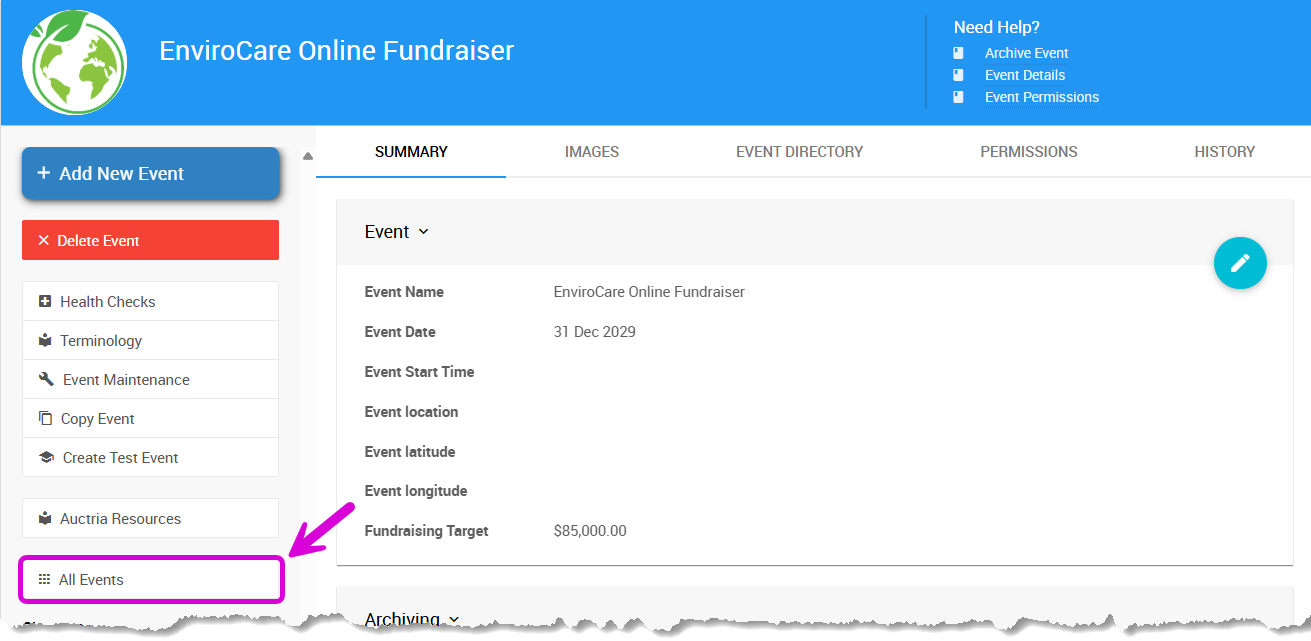View the History tab

point(1224,152)
